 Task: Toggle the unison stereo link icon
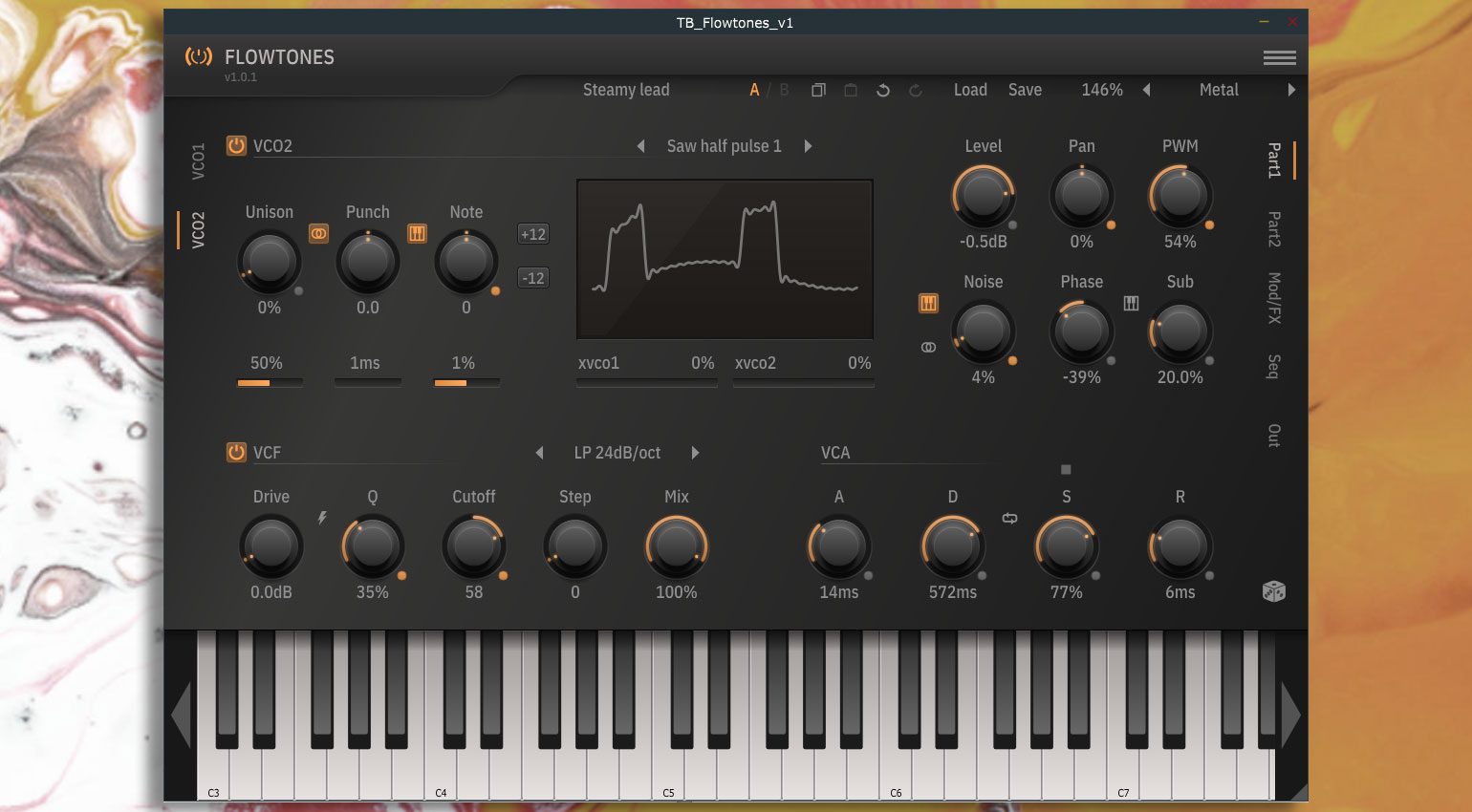(x=318, y=233)
